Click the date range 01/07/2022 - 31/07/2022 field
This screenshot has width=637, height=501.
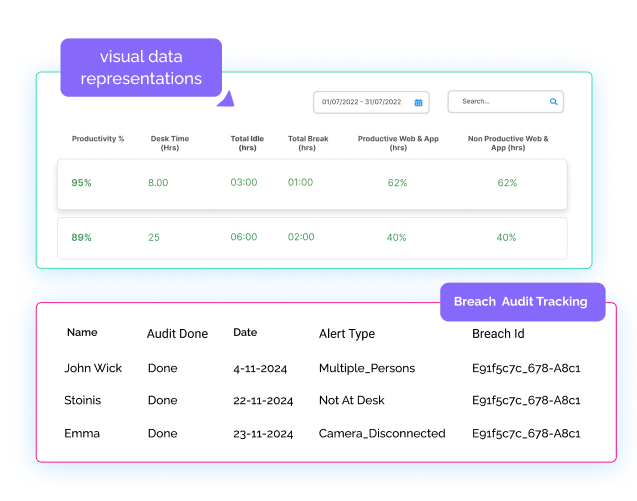pyautogui.click(x=361, y=102)
